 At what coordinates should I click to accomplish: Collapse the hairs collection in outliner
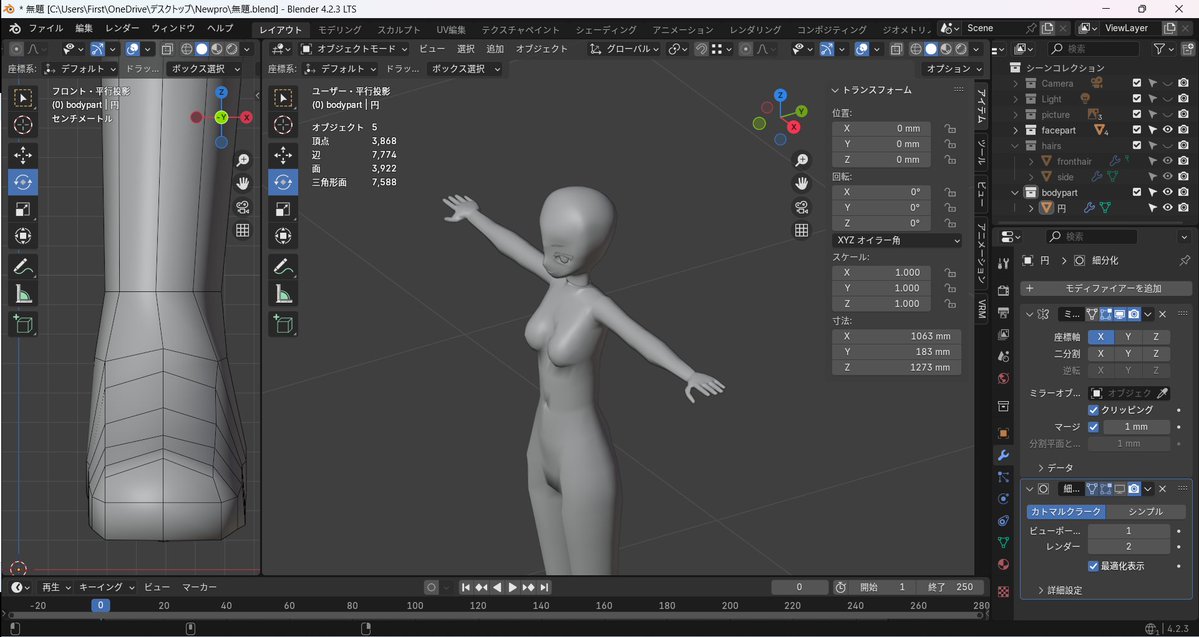coord(1015,145)
